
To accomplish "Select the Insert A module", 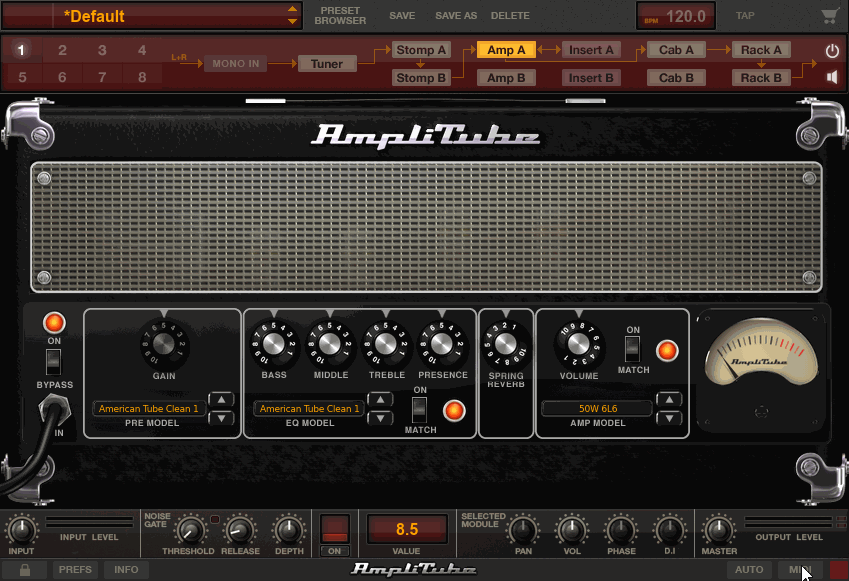I will (591, 50).
